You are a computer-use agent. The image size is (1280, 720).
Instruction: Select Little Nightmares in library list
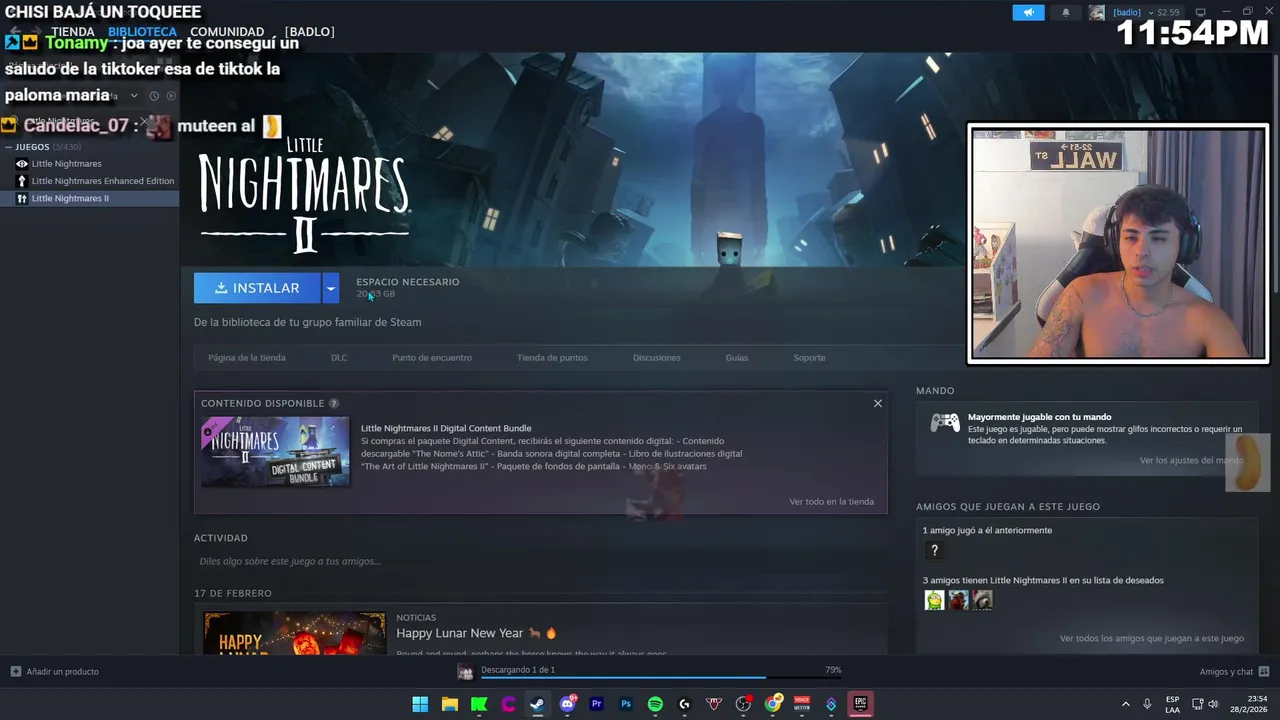click(x=66, y=163)
